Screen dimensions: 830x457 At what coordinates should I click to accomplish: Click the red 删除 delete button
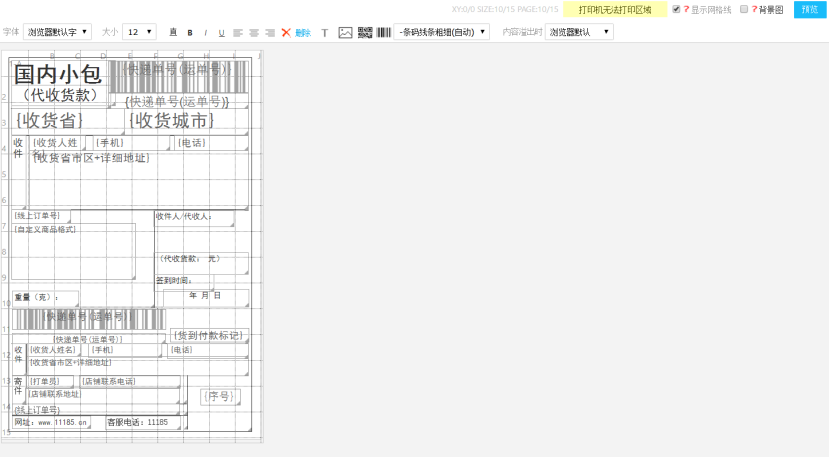pos(296,33)
